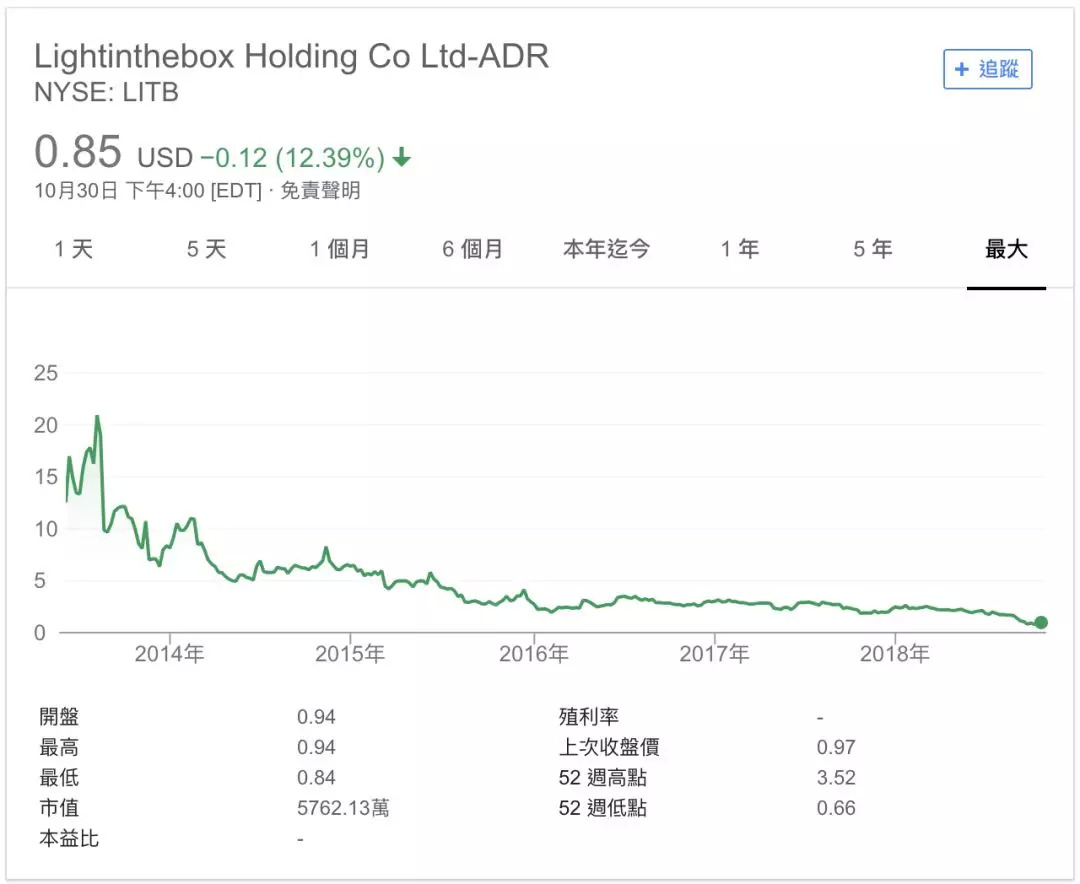Click the 追蹤 follow button
Image resolution: width=1080 pixels, height=884 pixels.
987,69
